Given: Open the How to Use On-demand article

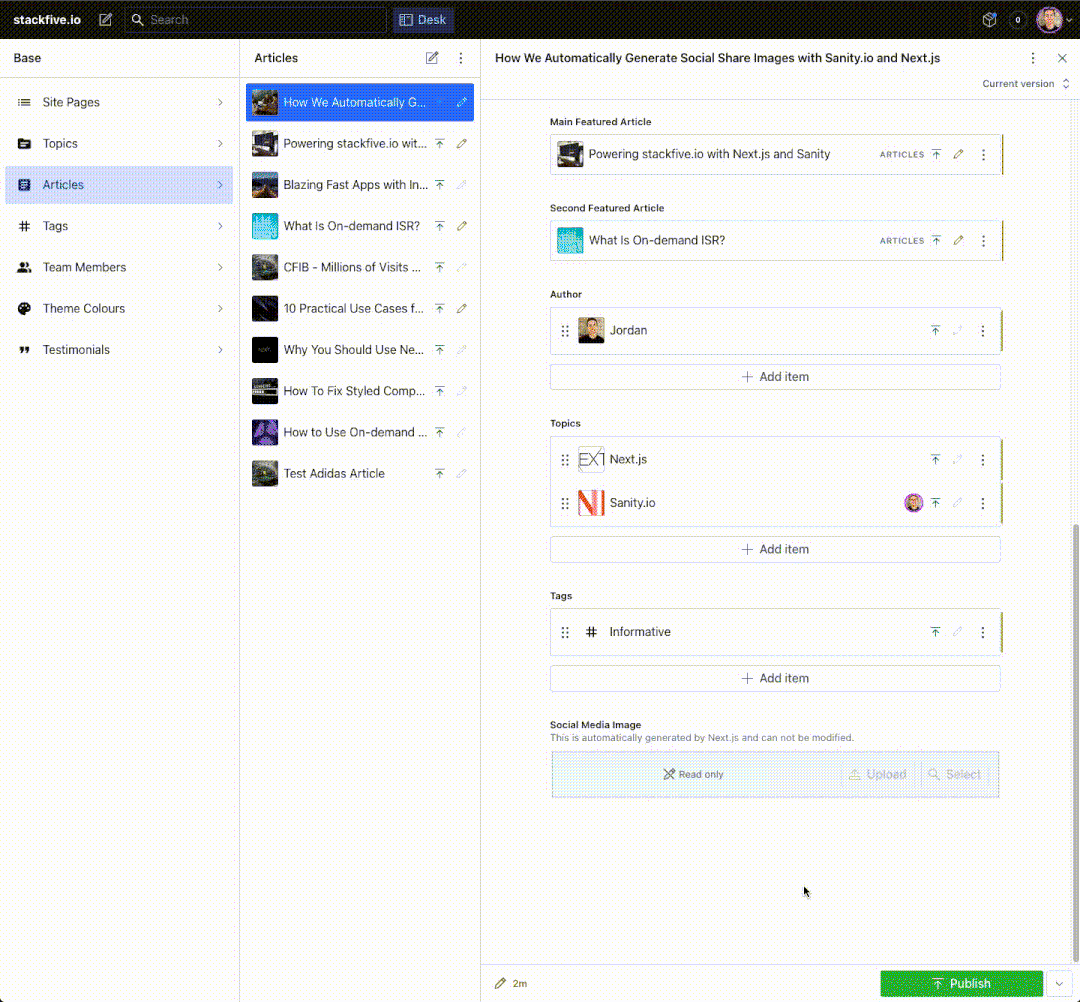Looking at the screenshot, I should click(360, 432).
